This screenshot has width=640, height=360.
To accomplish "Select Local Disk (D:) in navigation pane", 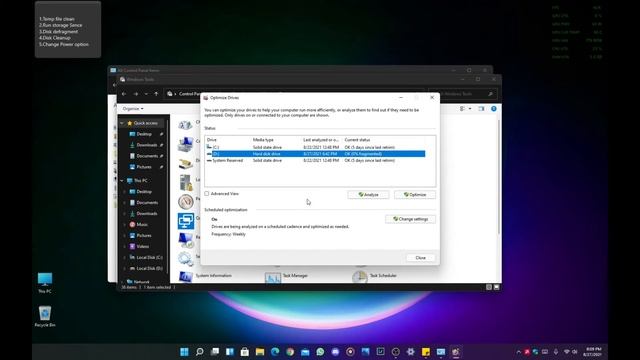I will point(149,269).
